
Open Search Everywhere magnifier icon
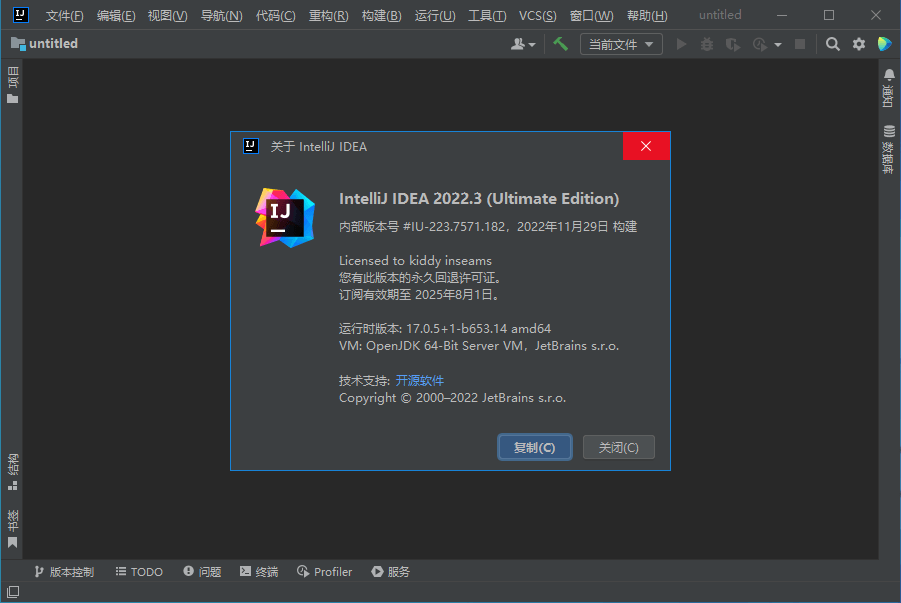pos(832,44)
